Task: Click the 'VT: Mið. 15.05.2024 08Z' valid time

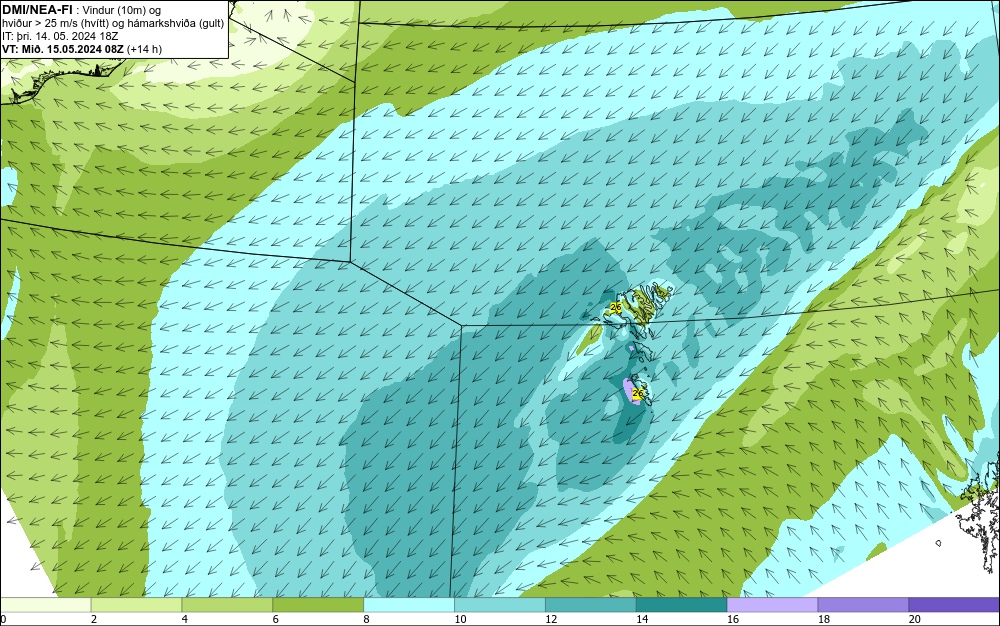Action: (64, 49)
